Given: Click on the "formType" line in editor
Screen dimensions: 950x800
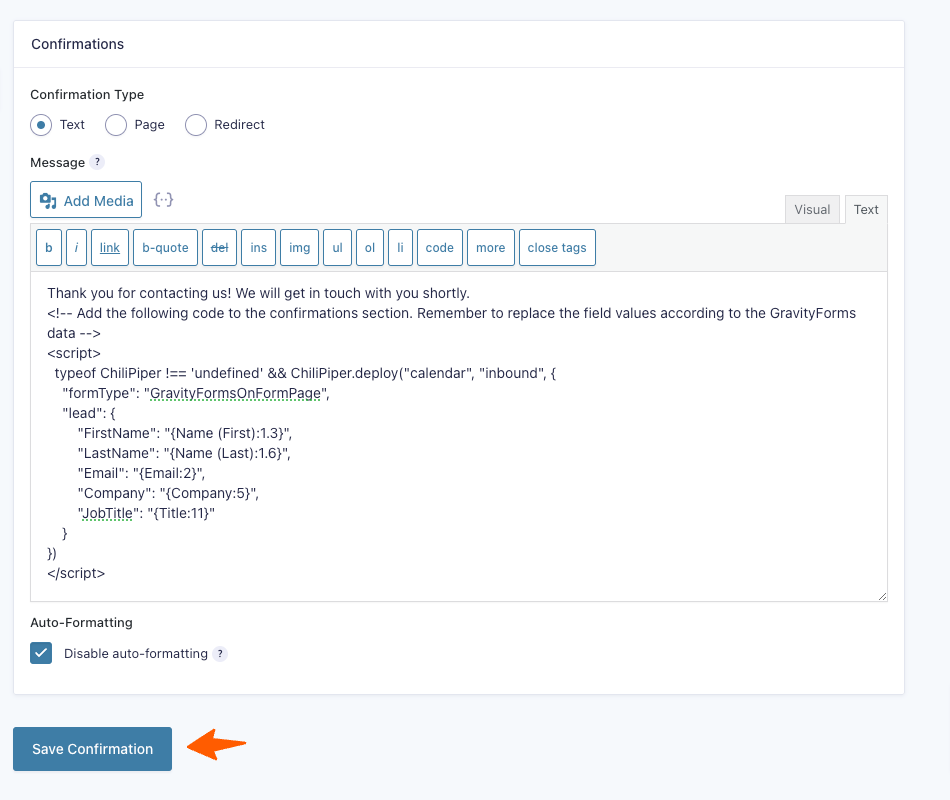Looking at the screenshot, I should (196, 393).
